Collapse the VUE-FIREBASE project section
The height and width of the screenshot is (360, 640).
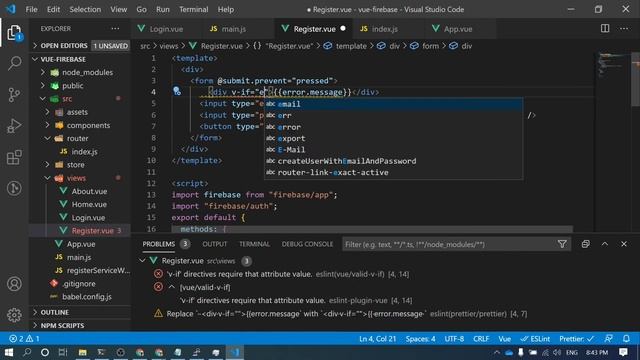coord(81,59)
